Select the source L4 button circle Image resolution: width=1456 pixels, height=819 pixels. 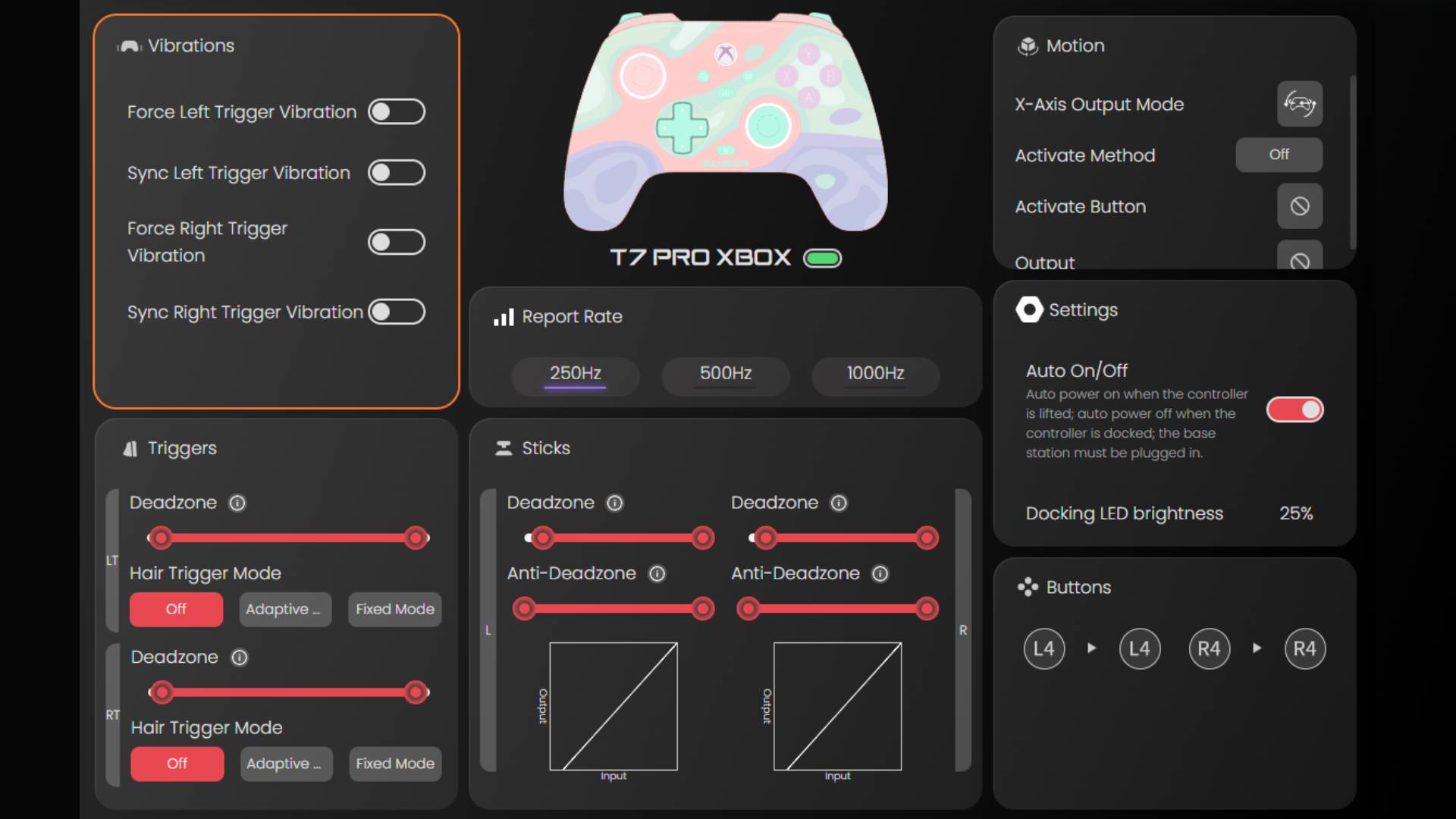1044,649
